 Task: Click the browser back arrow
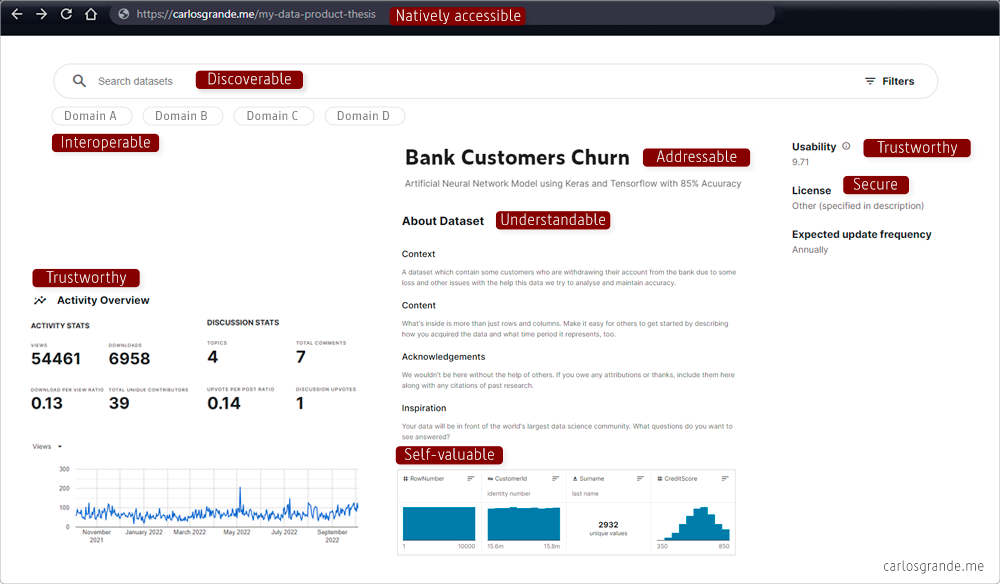coord(17,14)
